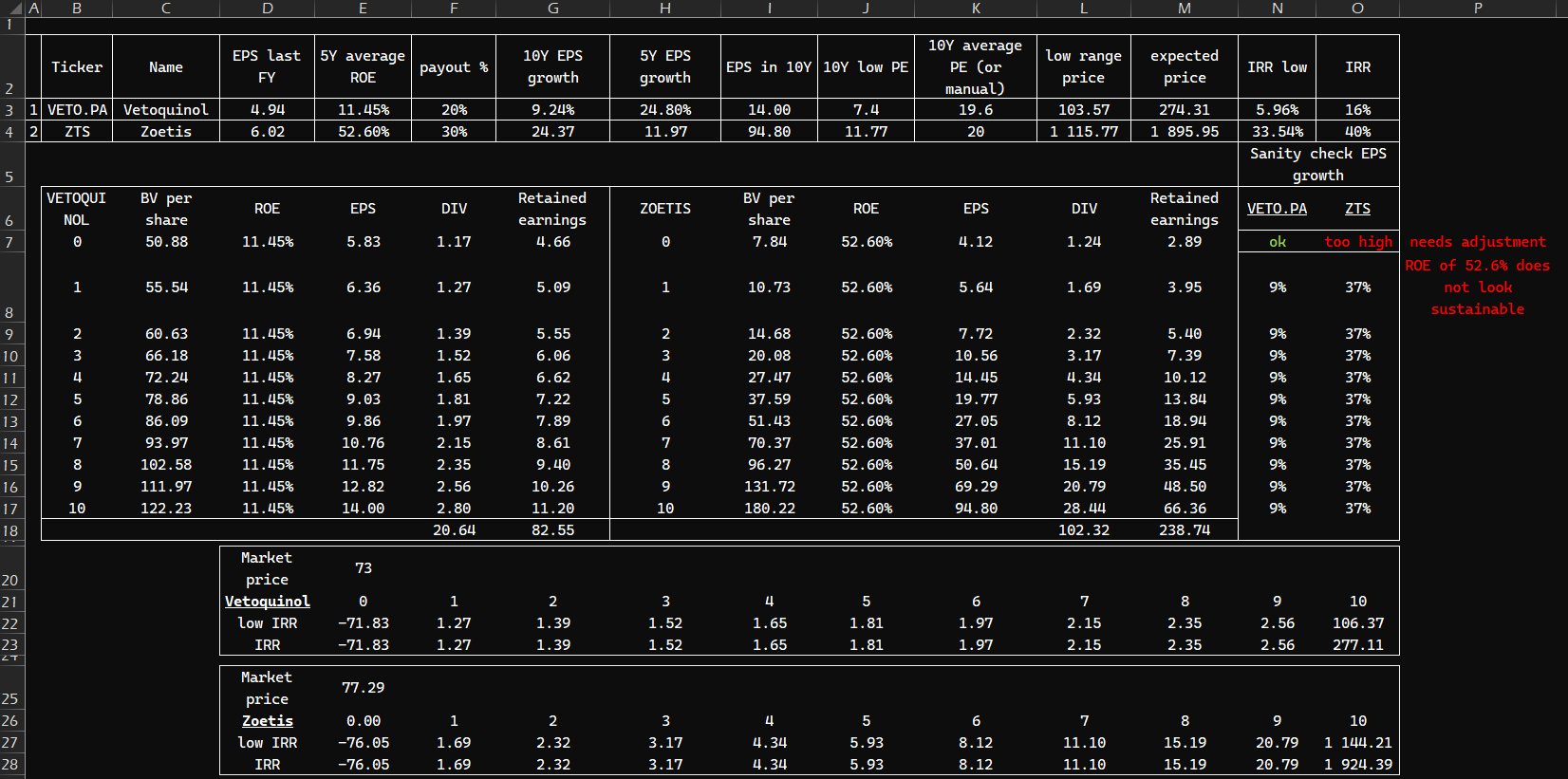Select the red "too high" cell

coord(1358,242)
